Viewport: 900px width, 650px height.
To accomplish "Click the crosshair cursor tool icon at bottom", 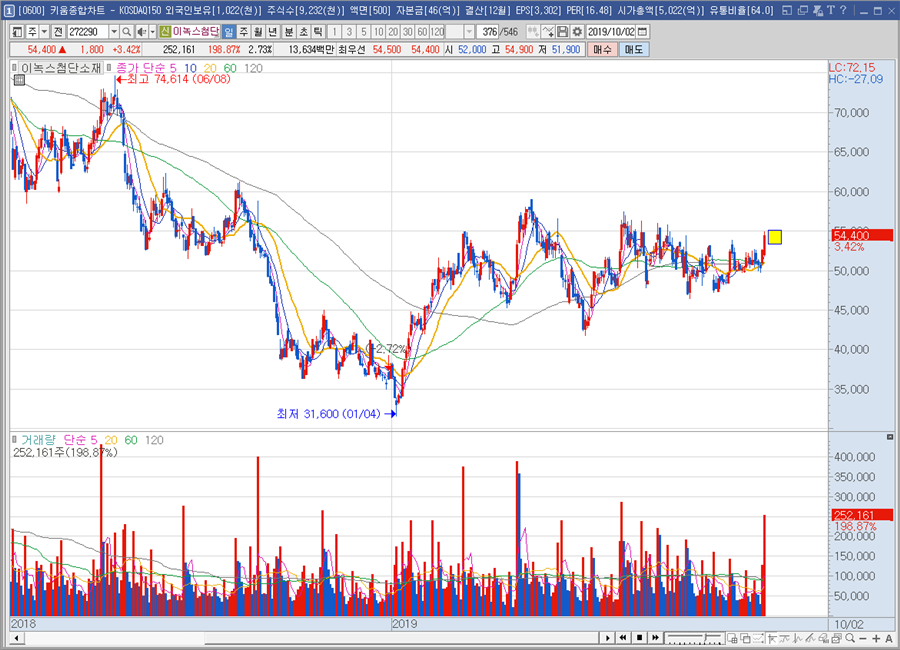I will 772,638.
